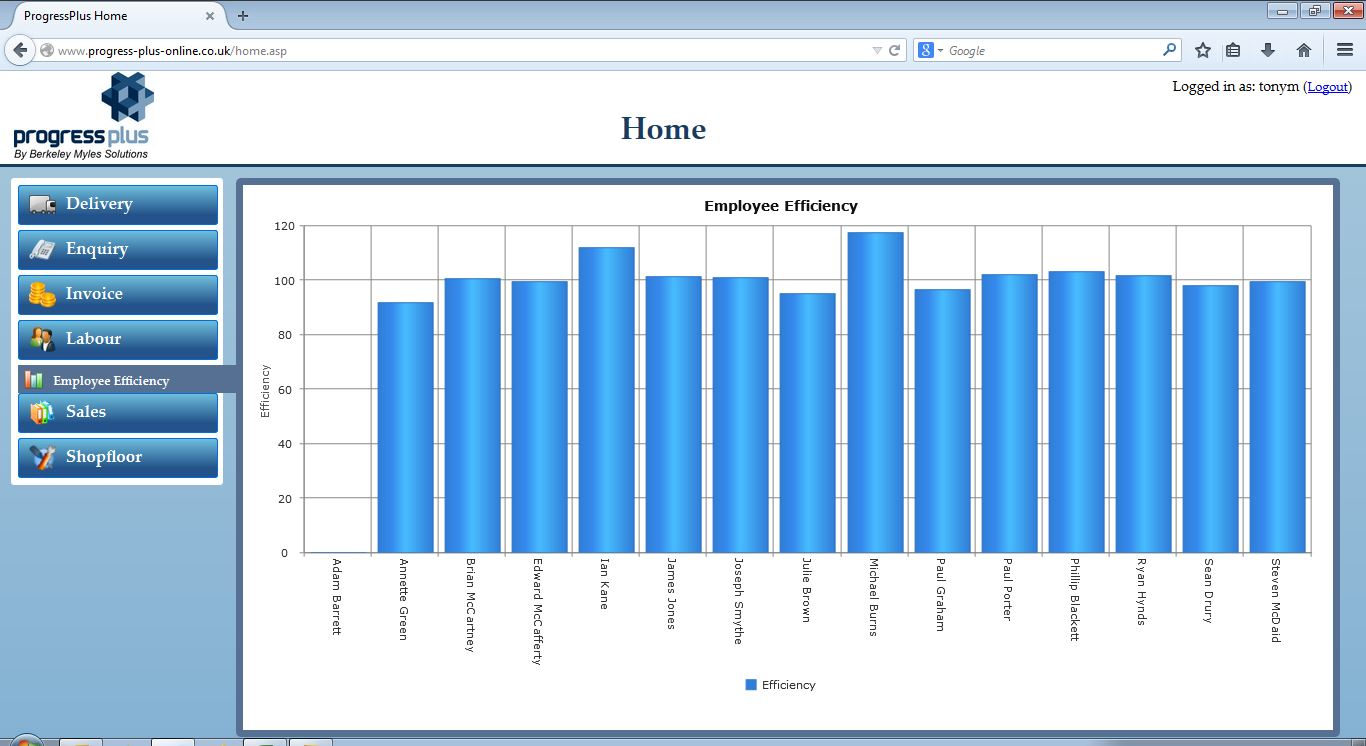This screenshot has height=746, width=1366.
Task: Open the Firefox hamburger menu
Action: click(1345, 50)
